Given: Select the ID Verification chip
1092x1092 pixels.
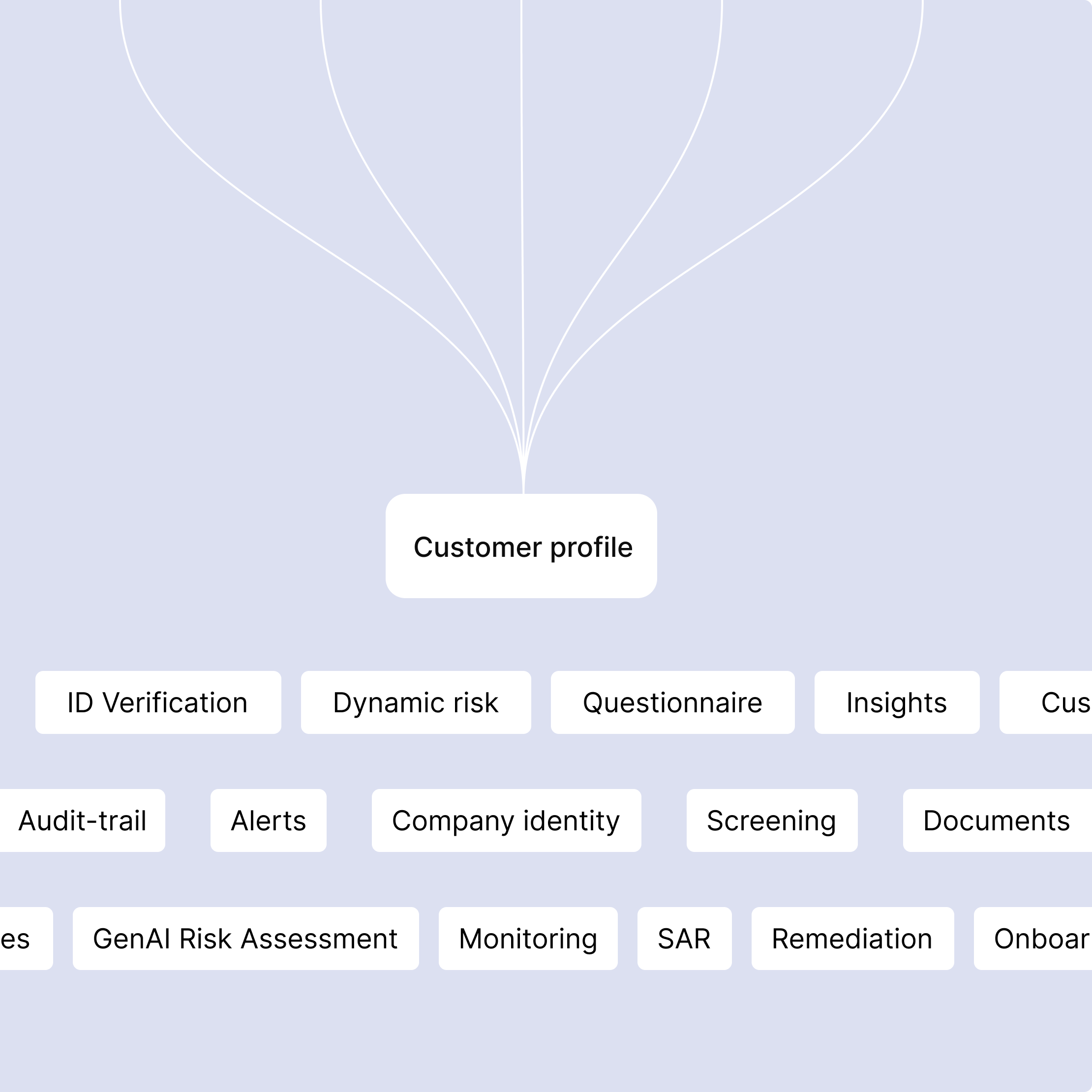Looking at the screenshot, I should point(158,702).
